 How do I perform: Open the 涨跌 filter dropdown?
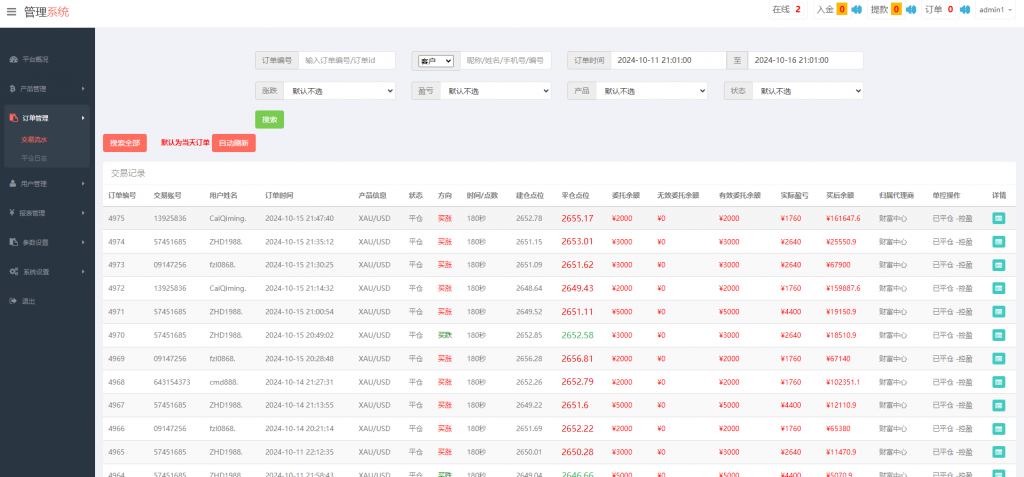pyautogui.click(x=340, y=91)
